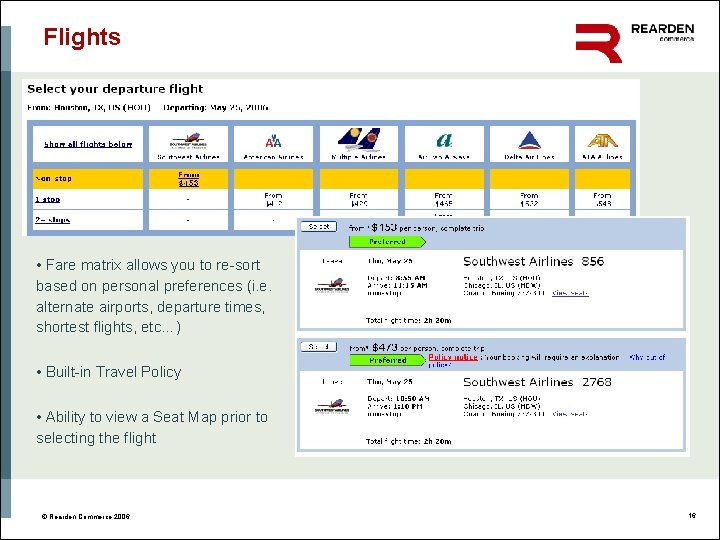The width and height of the screenshot is (720, 540).
Task: Click '© Rearden Commerce 2006' footer text
Action: click(86, 517)
